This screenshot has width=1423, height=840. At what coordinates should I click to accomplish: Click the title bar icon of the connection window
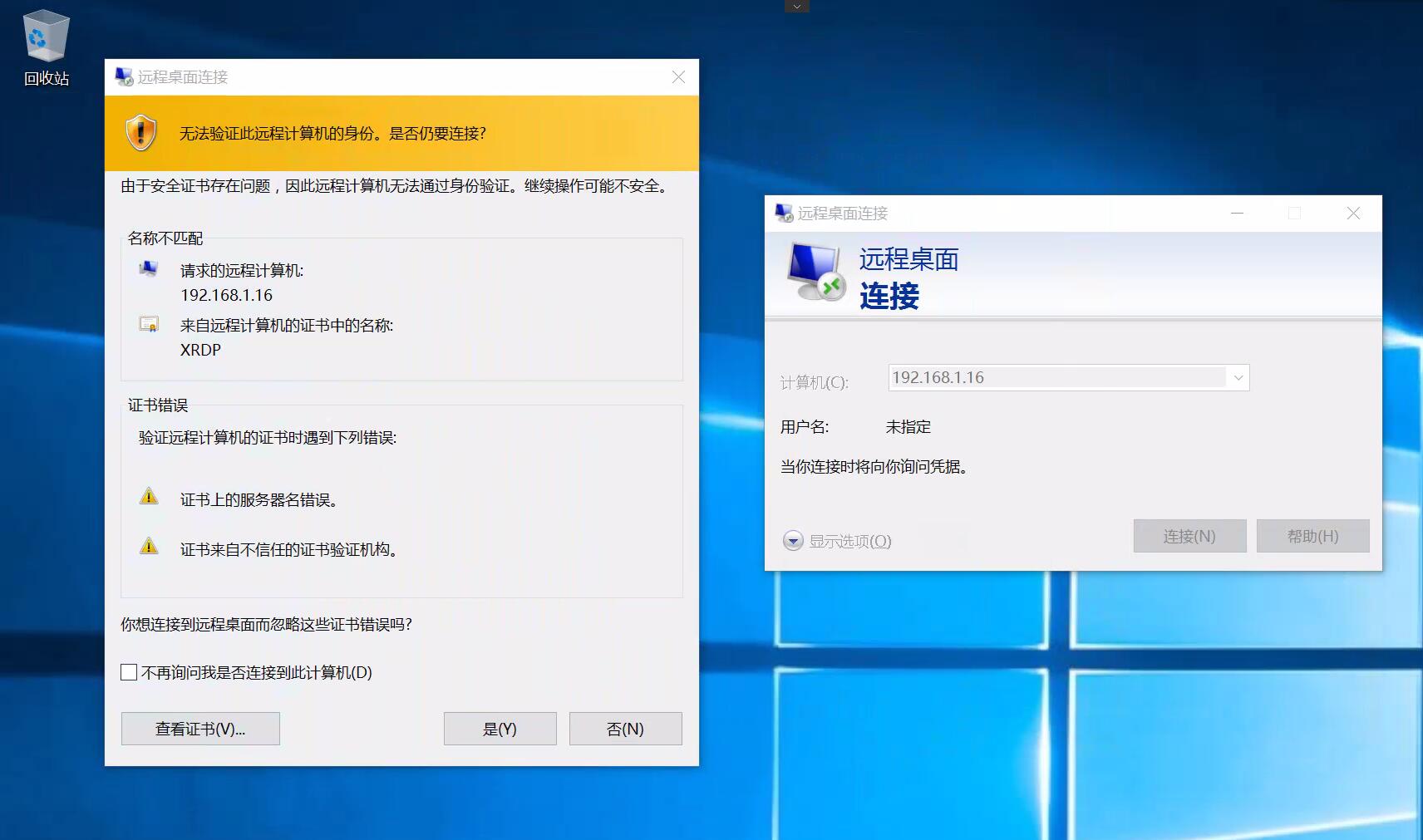[782, 213]
